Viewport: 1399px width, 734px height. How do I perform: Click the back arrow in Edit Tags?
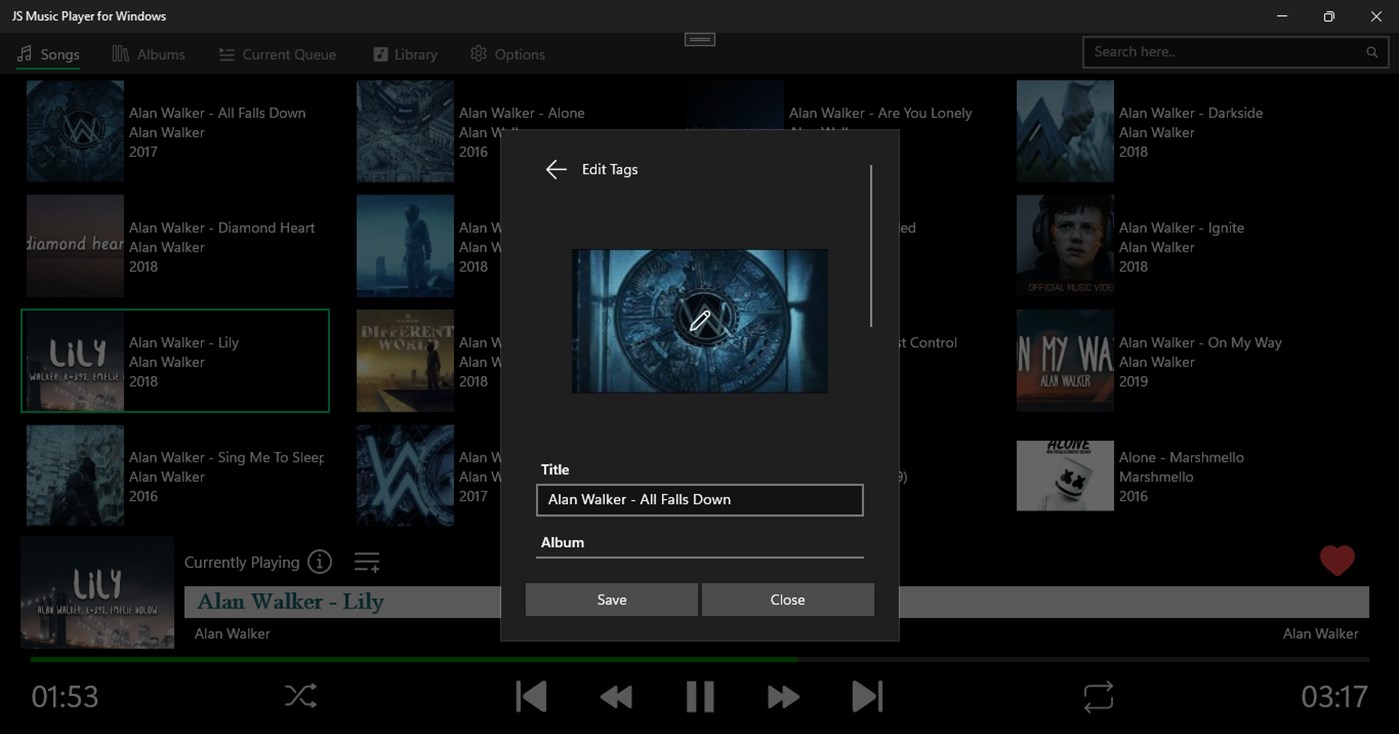(x=556, y=169)
